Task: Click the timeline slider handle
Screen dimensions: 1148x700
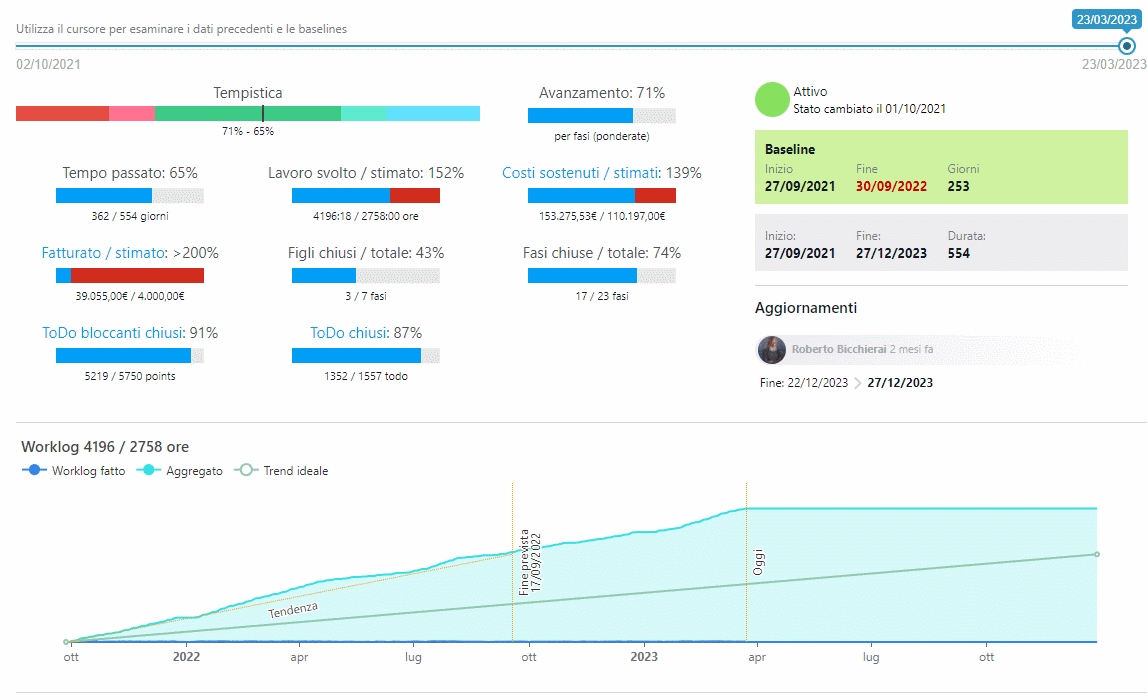Action: click(x=1127, y=46)
